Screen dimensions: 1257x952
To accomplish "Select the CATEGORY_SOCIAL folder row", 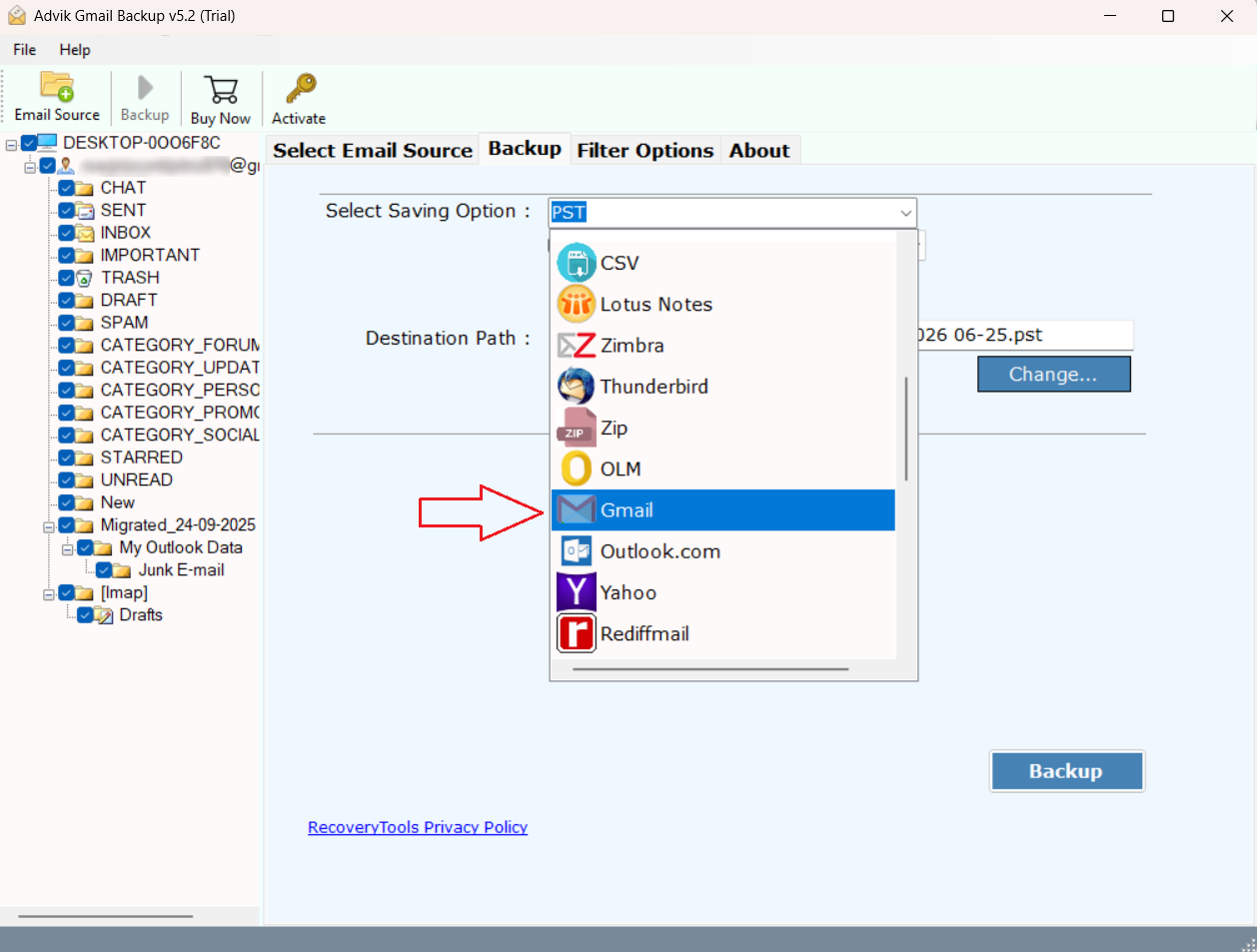I will click(180, 436).
